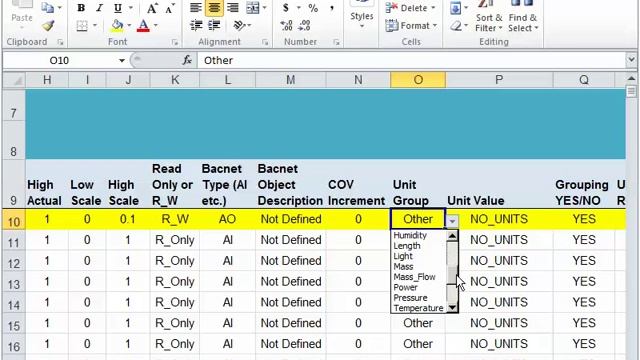Screen dimensions: 640x360
Task: Select Length from unit group list
Action: [x=407, y=246]
